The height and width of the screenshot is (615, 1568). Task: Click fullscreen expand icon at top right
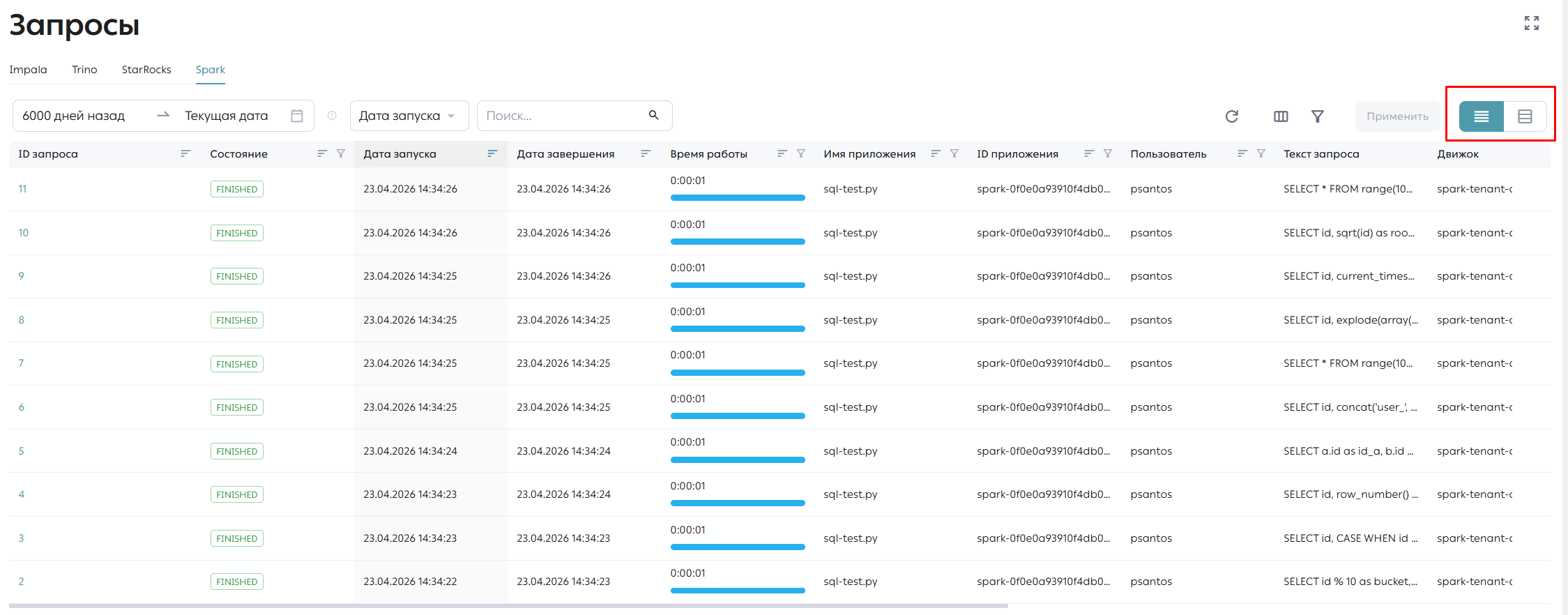pos(1531,23)
